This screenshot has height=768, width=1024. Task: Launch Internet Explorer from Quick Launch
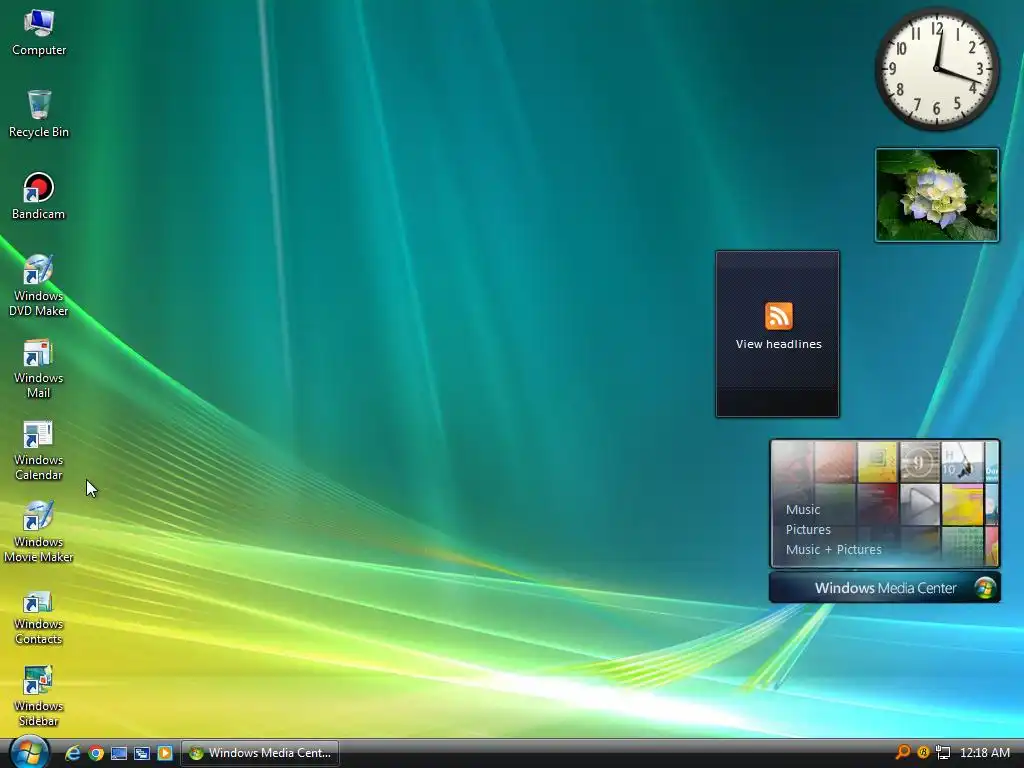(72, 753)
